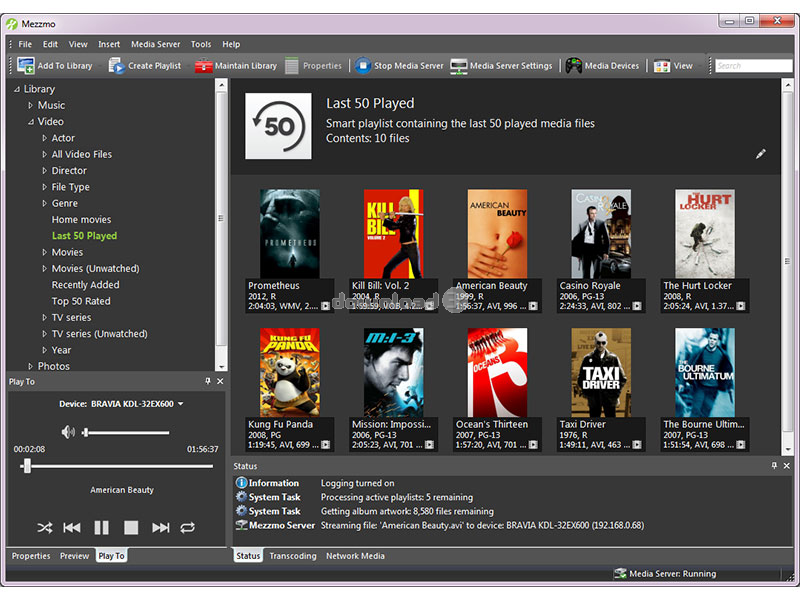Switch to the Transcoding tab
This screenshot has width=800, height=600.
pos(293,556)
